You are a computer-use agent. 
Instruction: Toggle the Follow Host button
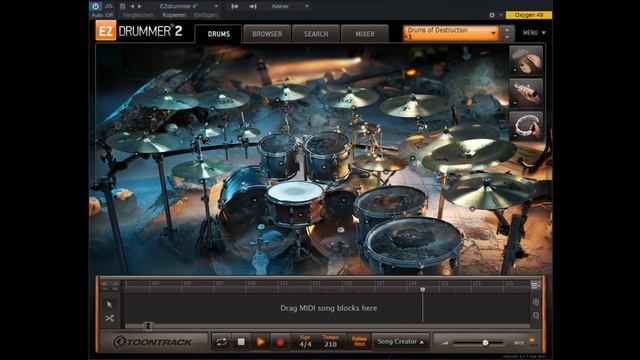tap(359, 342)
